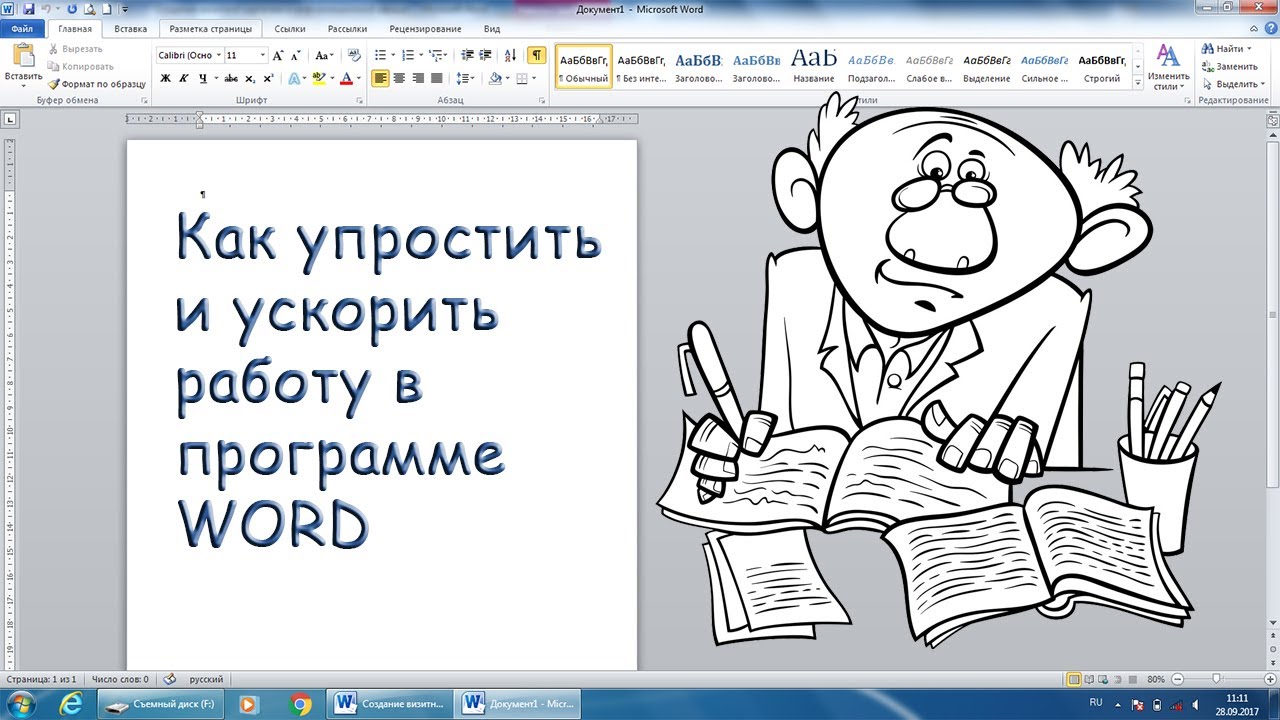Toggle bold Ж formatting
Screen dimensions: 1280x720
(166, 78)
